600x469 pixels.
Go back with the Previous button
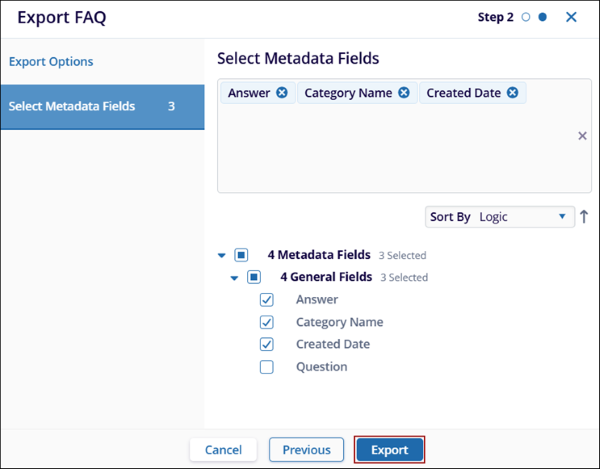[306, 450]
